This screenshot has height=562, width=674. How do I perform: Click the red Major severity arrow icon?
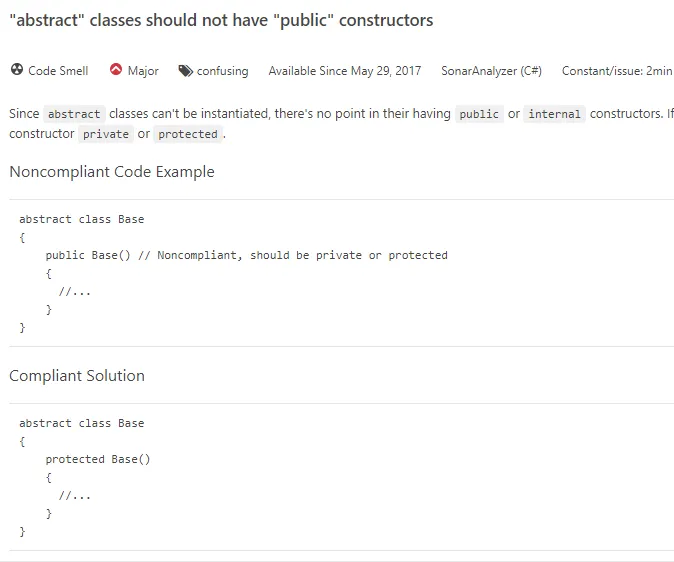pos(116,71)
